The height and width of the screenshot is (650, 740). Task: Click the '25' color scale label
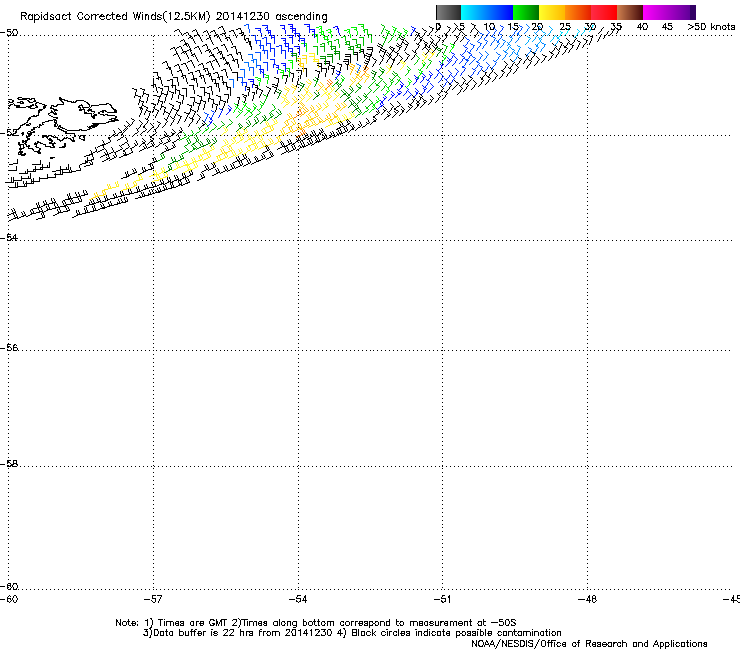click(x=565, y=26)
